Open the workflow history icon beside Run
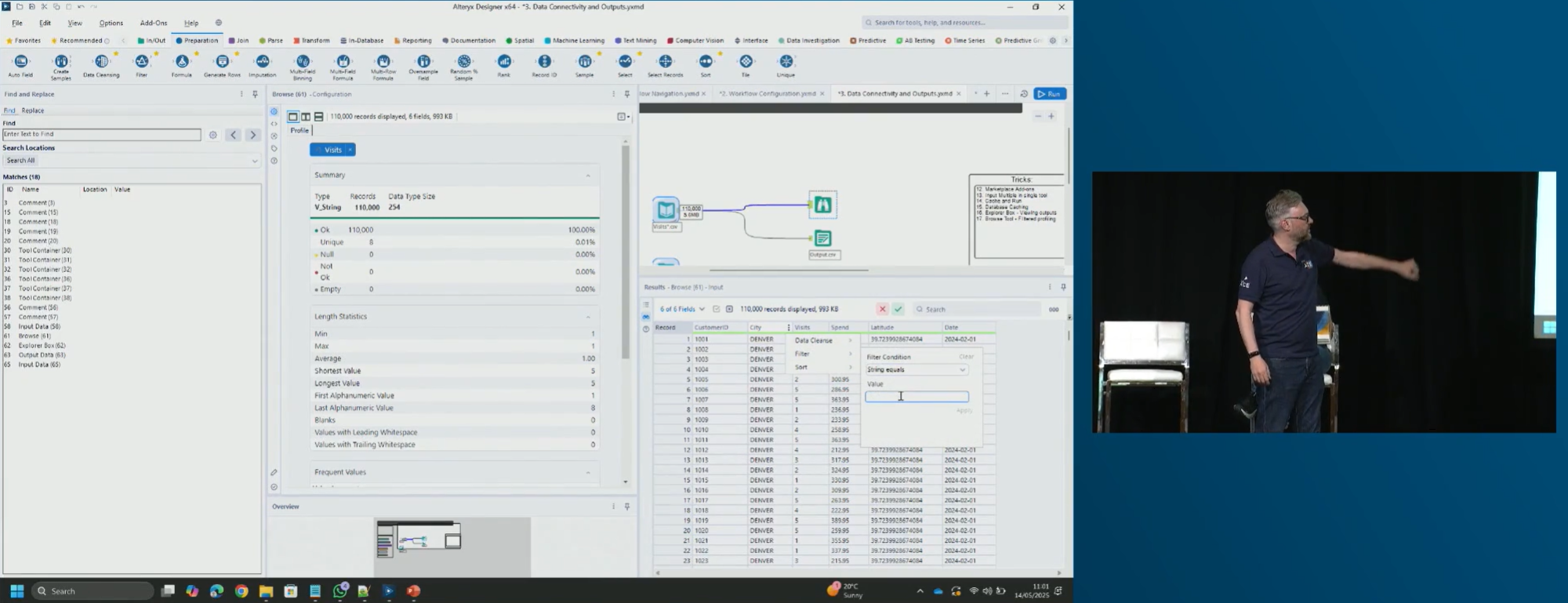Viewport: 1568px width, 603px height. click(1023, 94)
